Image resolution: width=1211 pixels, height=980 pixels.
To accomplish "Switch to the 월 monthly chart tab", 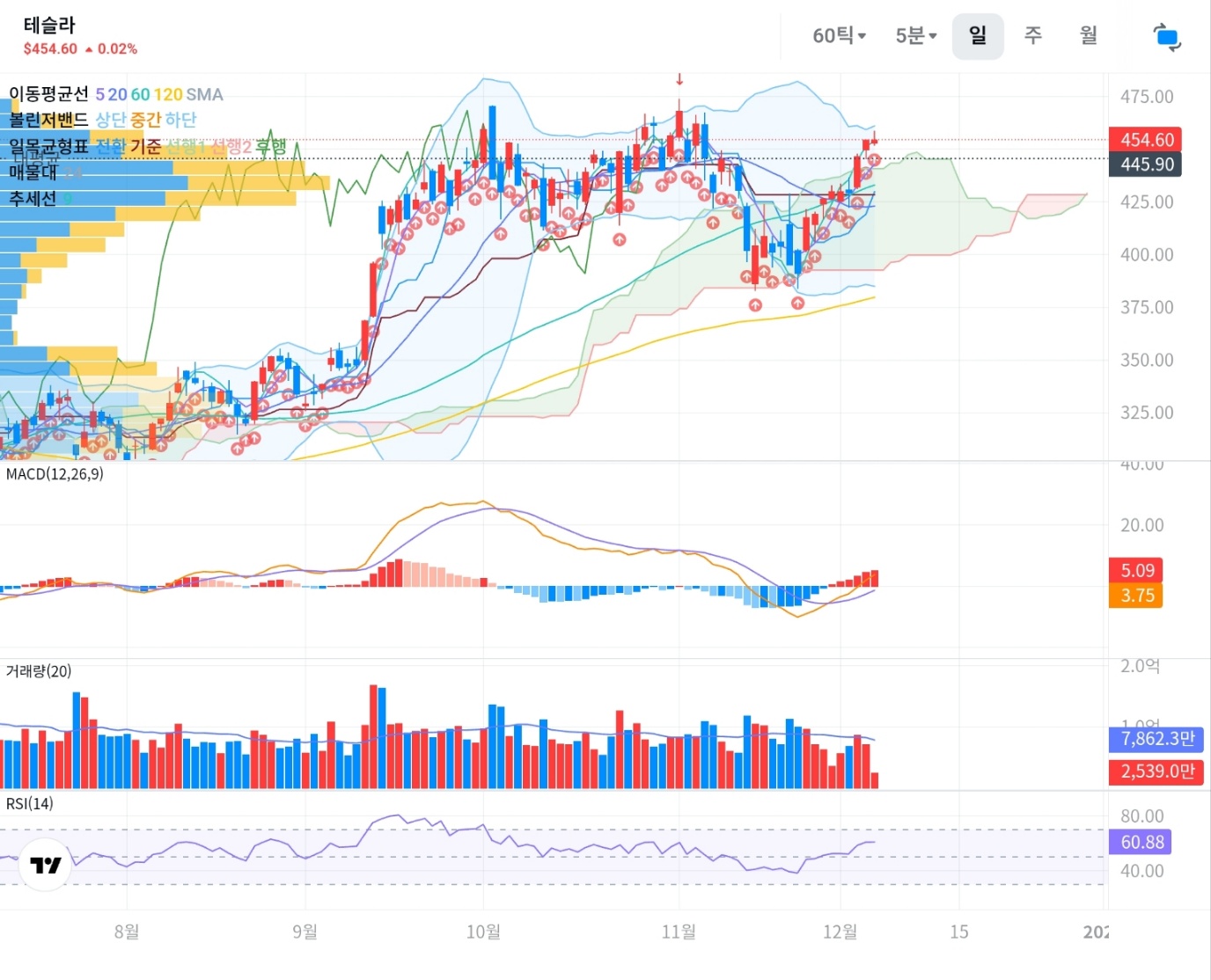I will coord(1089,35).
